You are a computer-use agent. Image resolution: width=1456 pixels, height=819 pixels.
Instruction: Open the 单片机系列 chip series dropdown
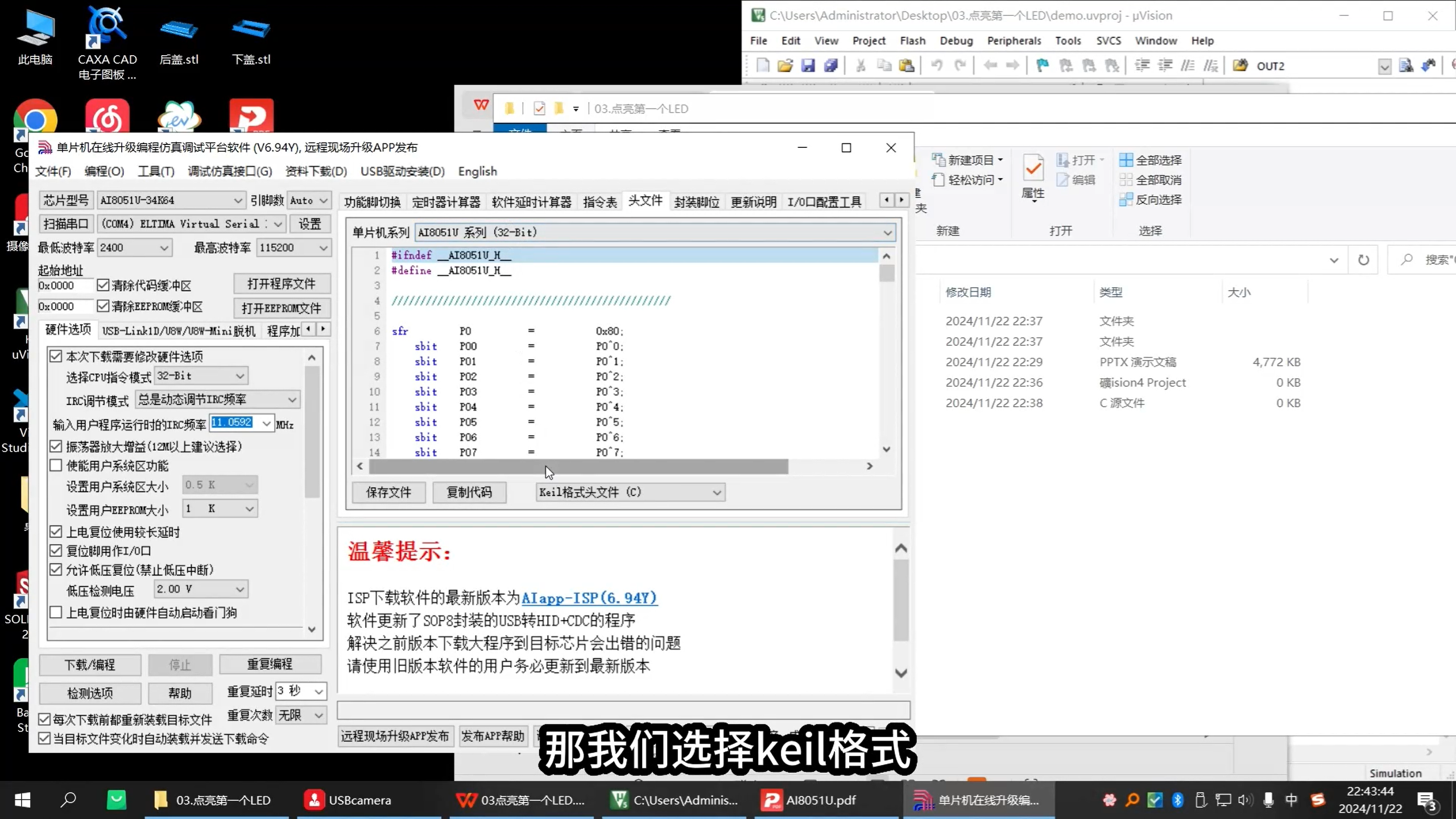point(887,232)
